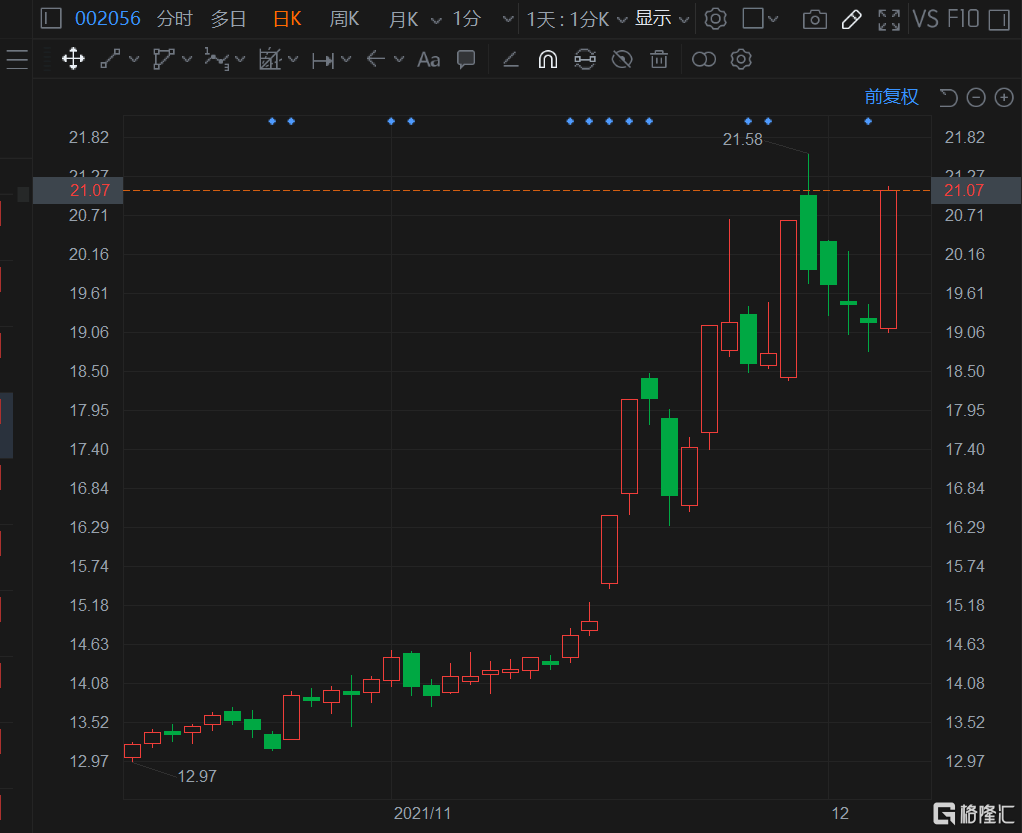Screen dimensions: 1022x833
Task: Toggle the right side panel icon
Action: click(999, 20)
